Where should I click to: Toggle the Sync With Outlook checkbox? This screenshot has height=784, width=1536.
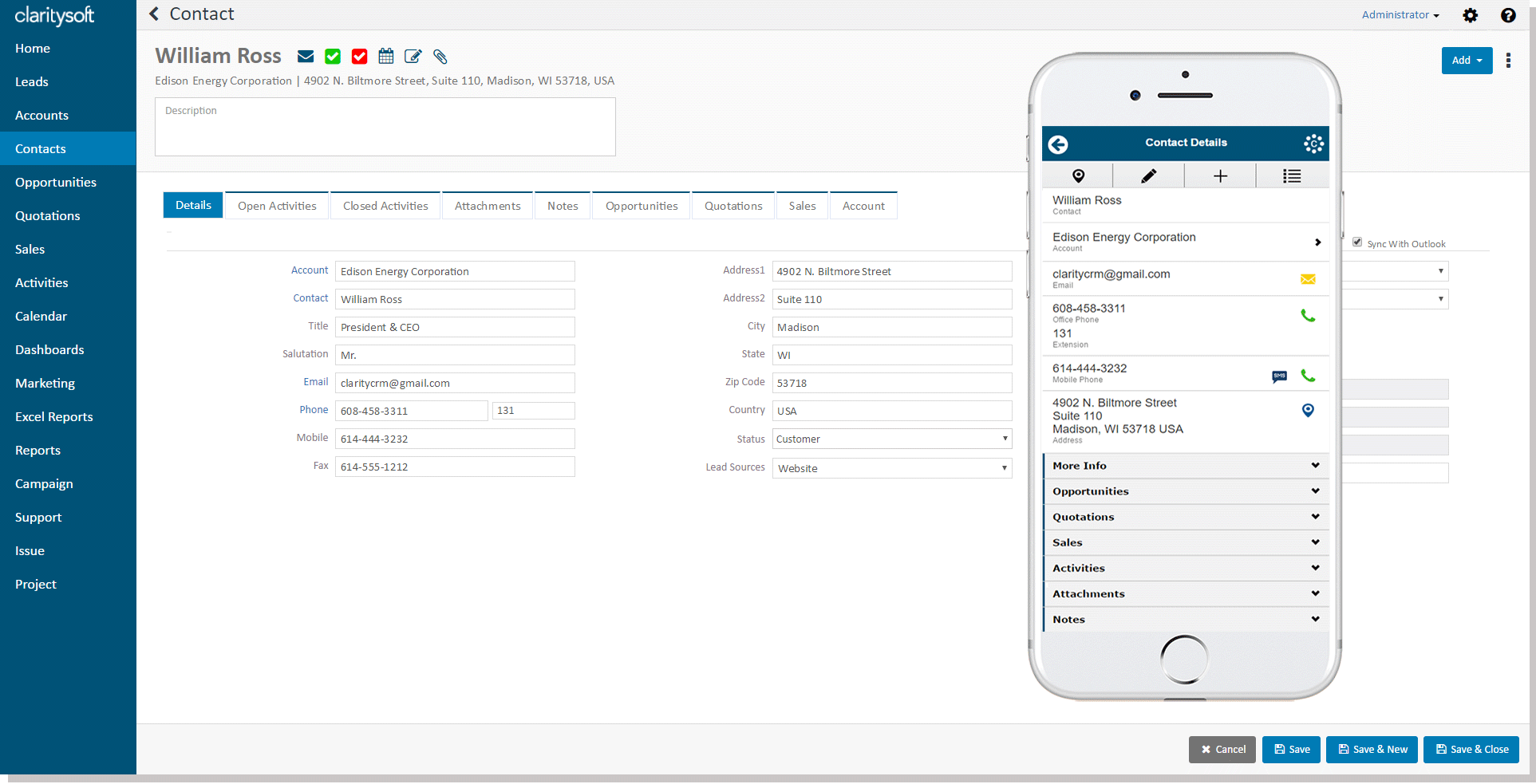click(x=1357, y=242)
